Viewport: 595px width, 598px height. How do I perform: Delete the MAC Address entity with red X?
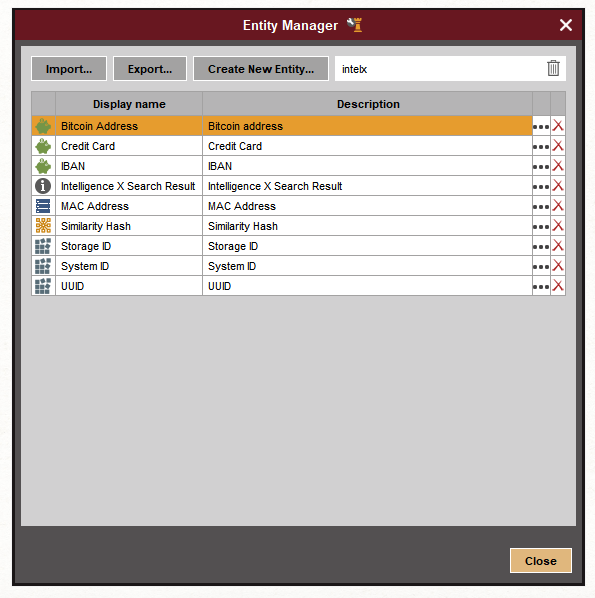tap(558, 206)
